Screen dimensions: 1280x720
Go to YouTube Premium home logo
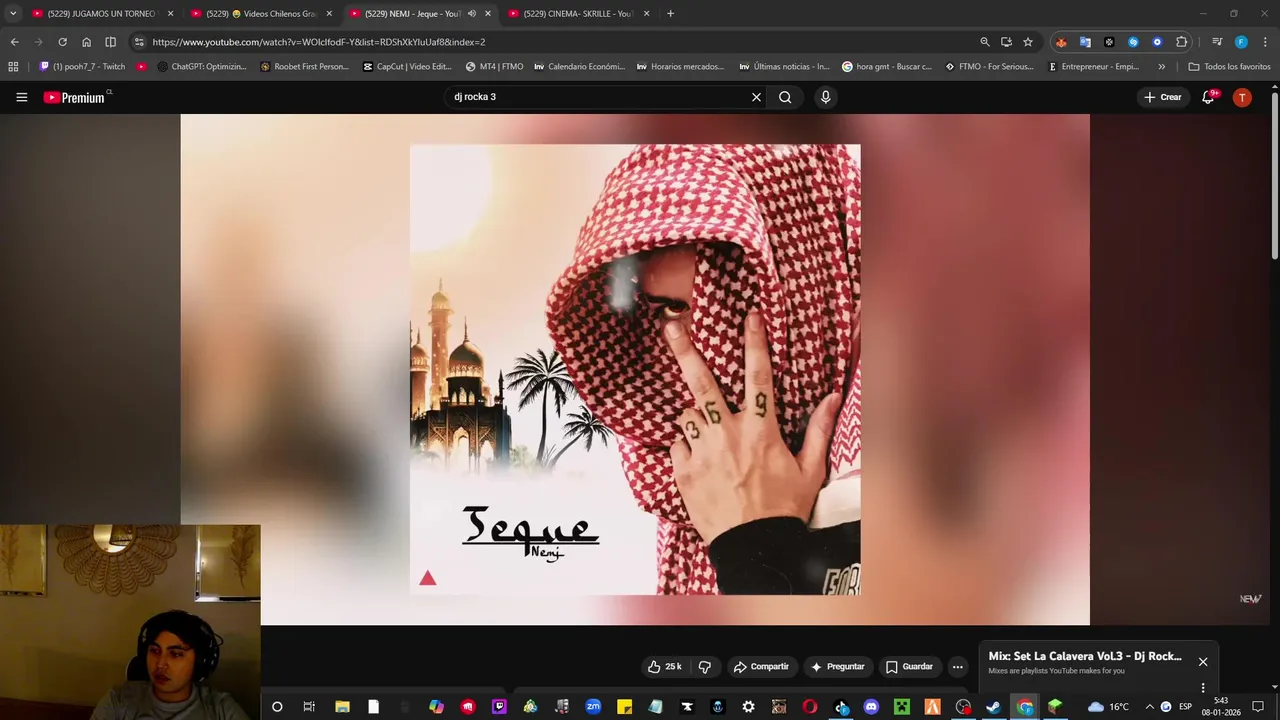pos(77,97)
